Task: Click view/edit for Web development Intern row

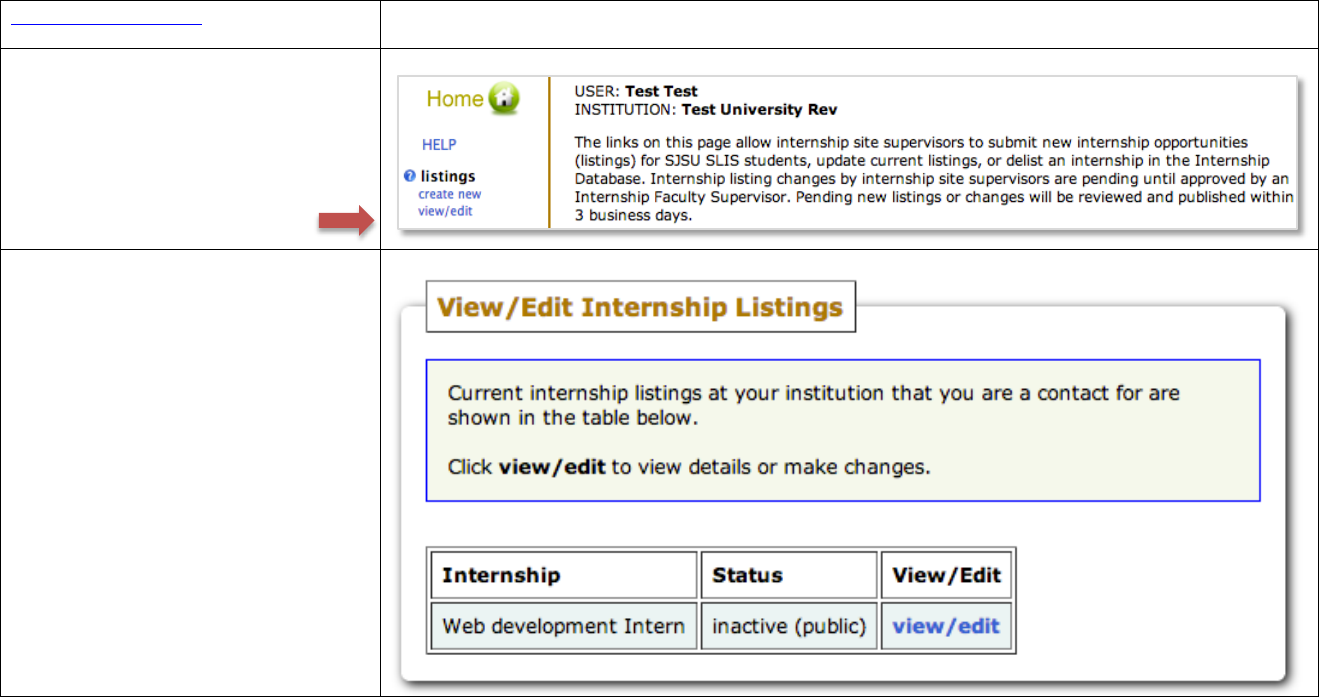Action: (x=946, y=627)
